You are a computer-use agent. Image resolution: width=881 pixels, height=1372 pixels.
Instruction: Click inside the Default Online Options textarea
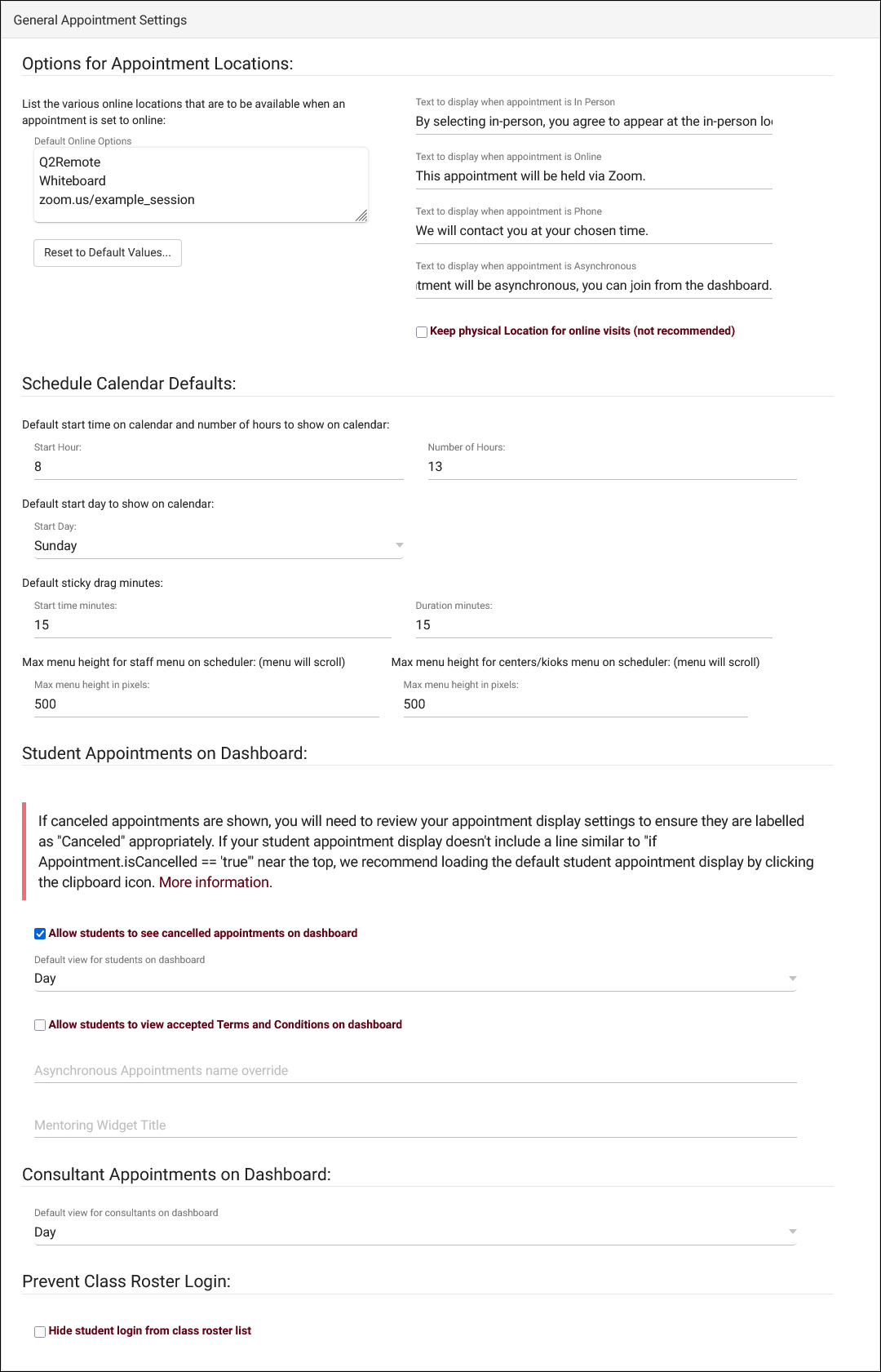point(200,184)
